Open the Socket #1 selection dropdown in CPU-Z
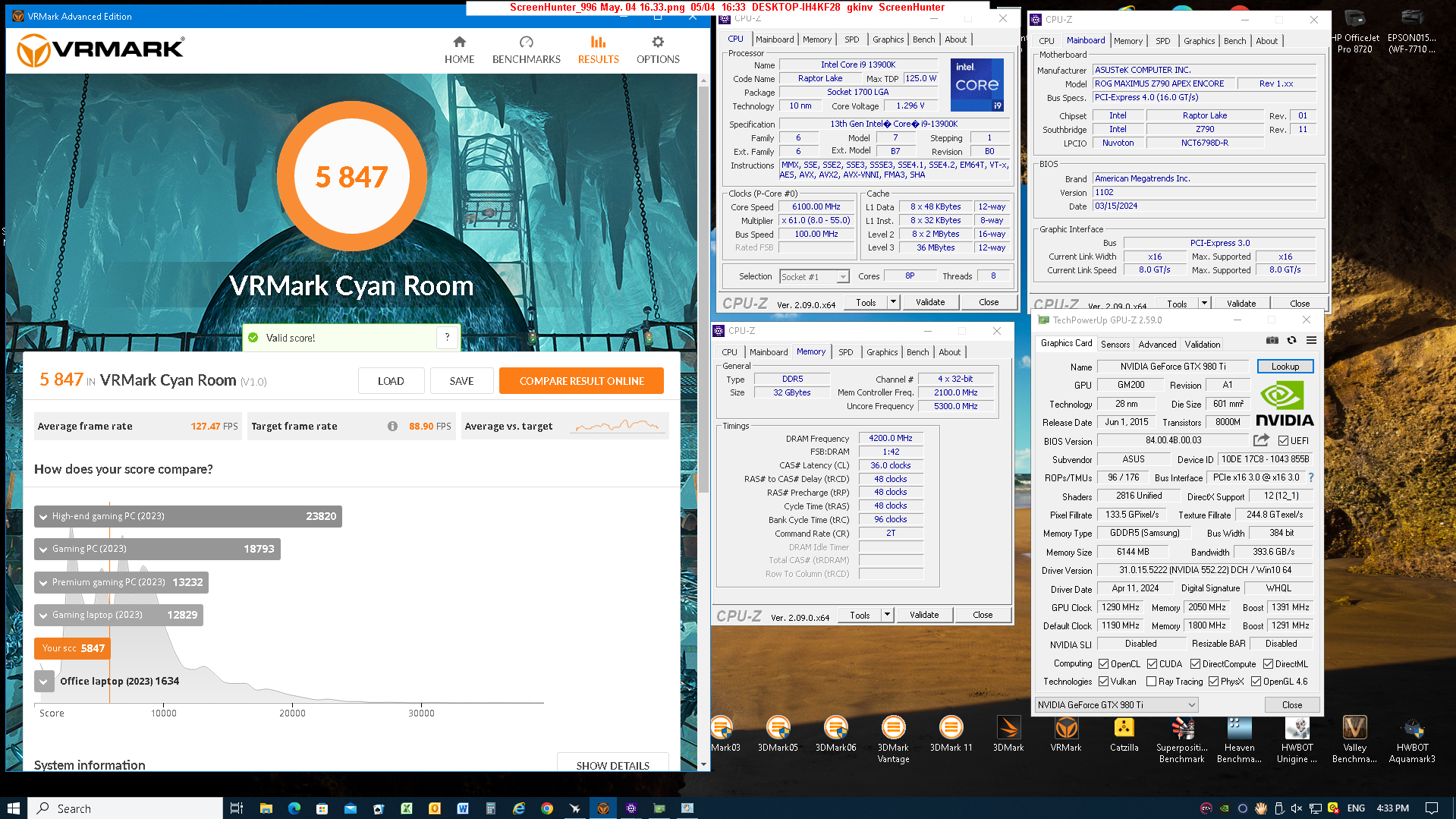The height and width of the screenshot is (819, 1456). click(x=815, y=277)
